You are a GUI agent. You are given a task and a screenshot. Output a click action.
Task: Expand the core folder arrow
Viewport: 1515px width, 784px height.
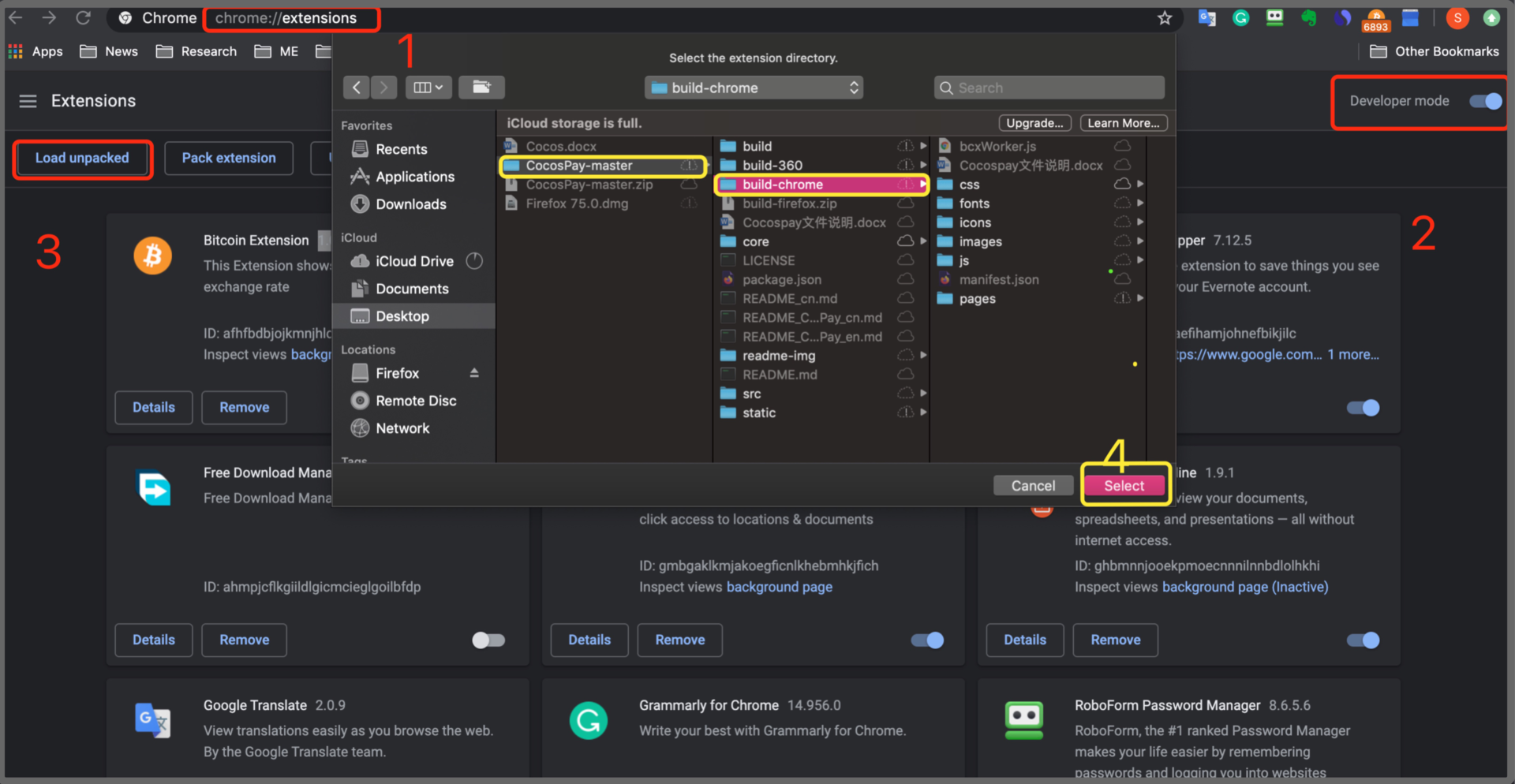point(923,241)
